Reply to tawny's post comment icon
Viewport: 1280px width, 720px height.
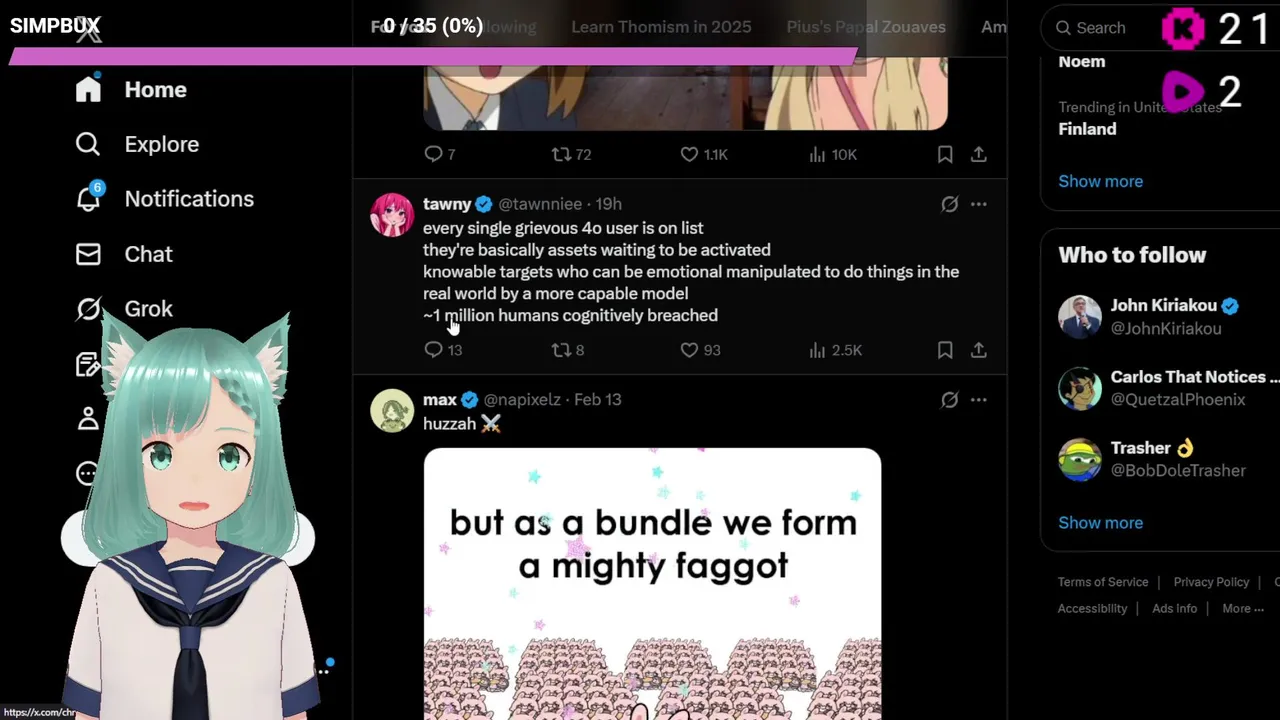pyautogui.click(x=433, y=350)
